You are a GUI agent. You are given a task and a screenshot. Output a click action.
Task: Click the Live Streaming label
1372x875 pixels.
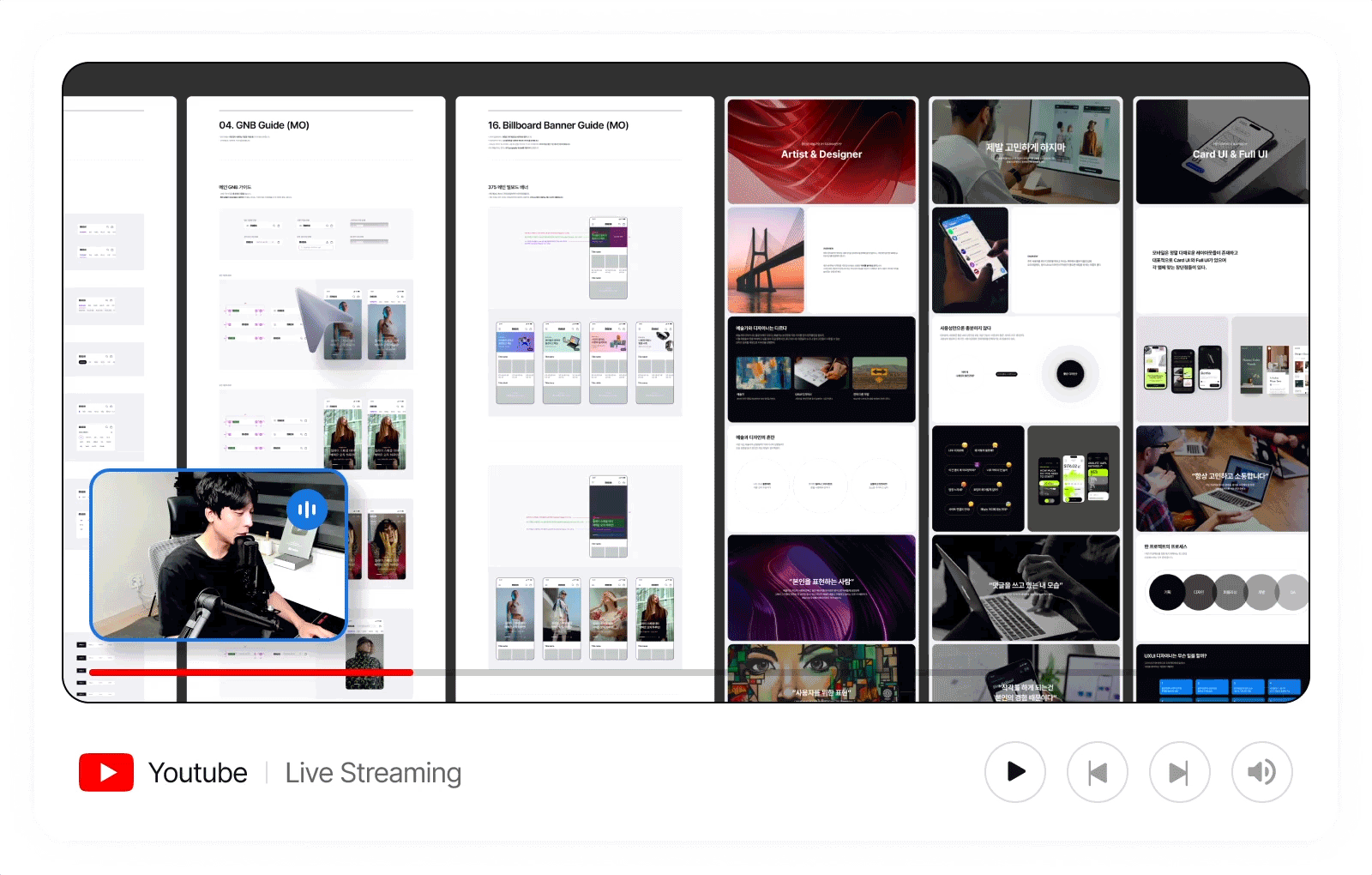click(373, 773)
